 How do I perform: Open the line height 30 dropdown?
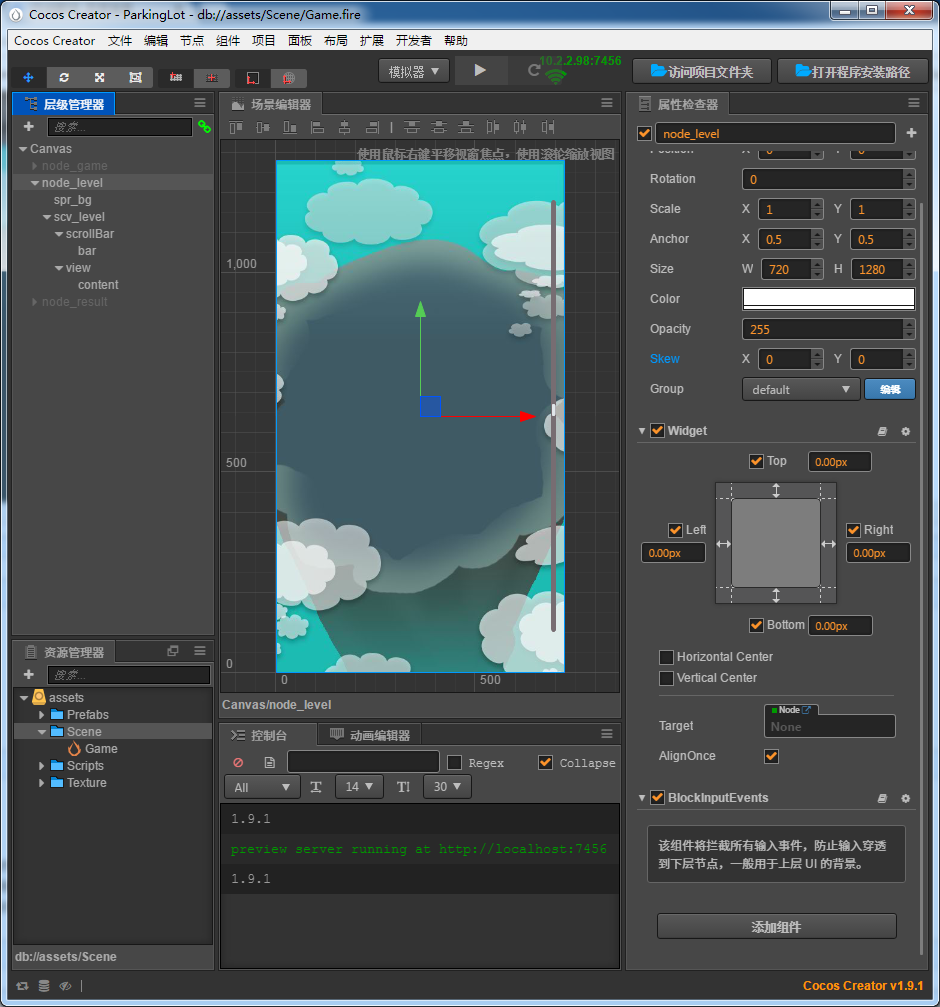[447, 787]
